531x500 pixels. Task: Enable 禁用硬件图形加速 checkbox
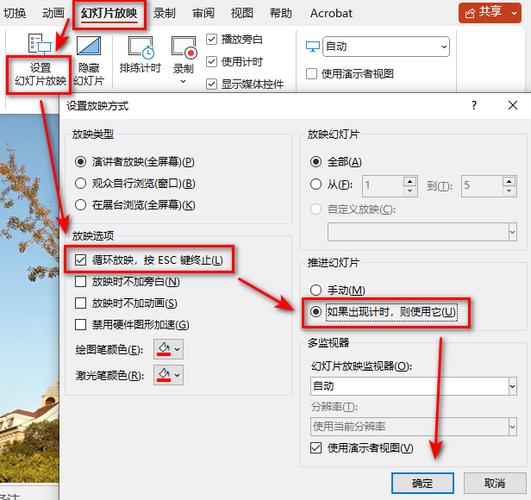[x=80, y=325]
